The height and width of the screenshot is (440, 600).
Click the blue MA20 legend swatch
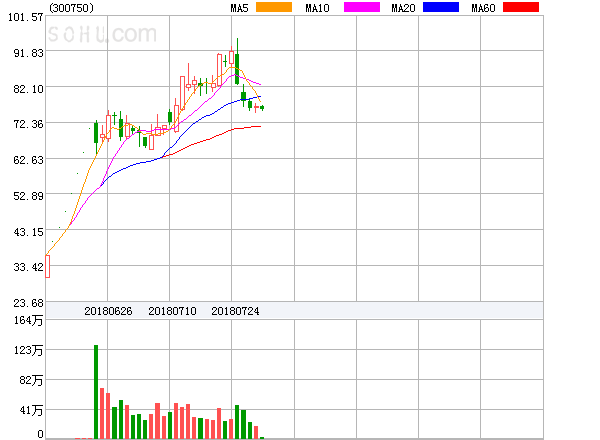(441, 7)
